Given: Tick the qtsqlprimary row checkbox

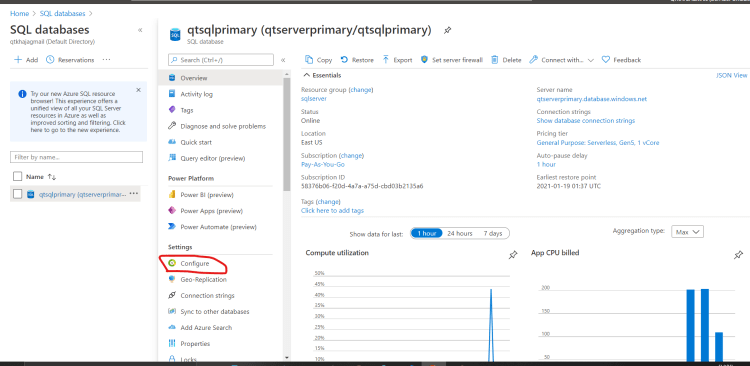Looking at the screenshot, I should tap(18, 194).
